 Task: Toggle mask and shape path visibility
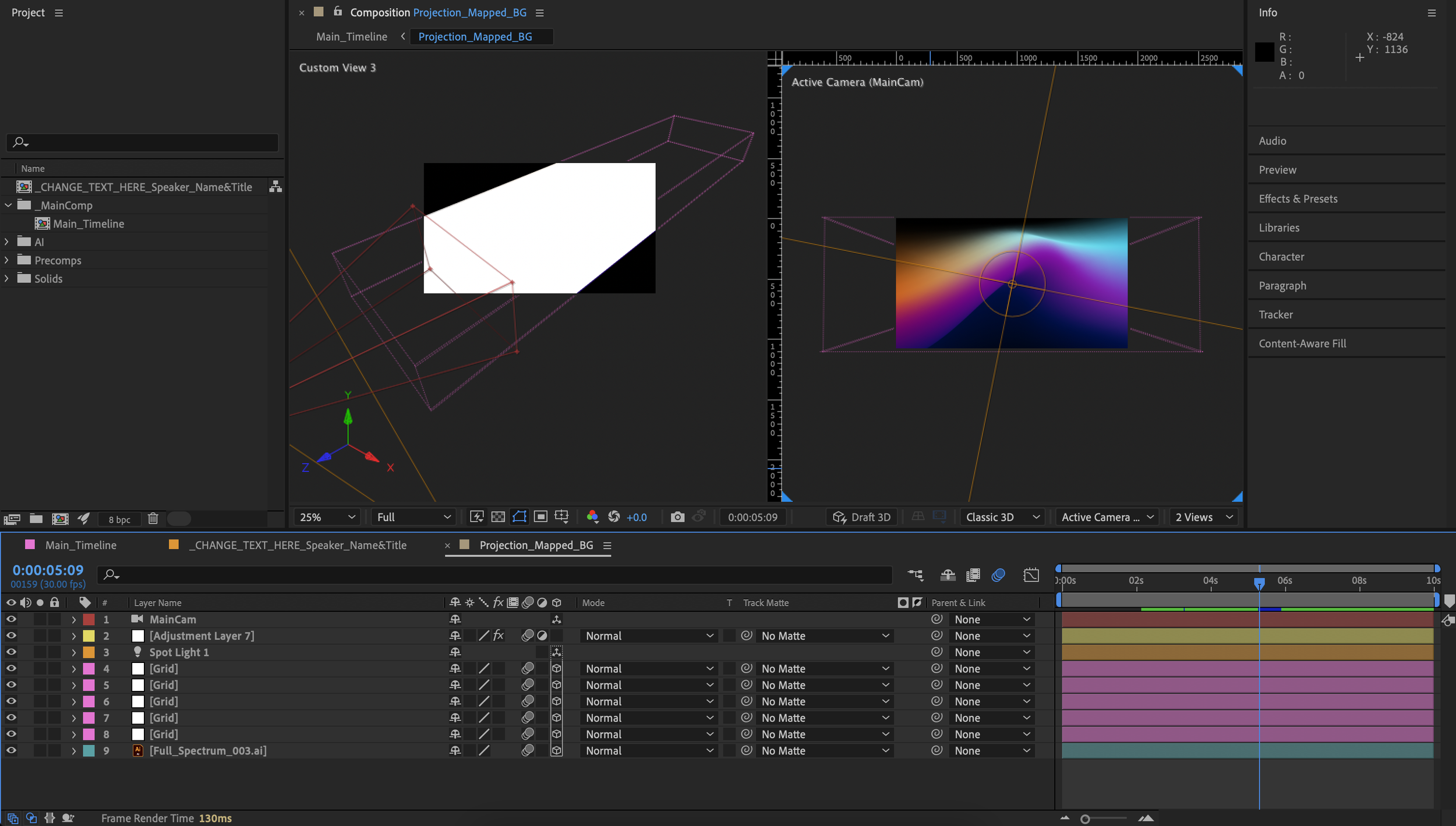click(519, 517)
